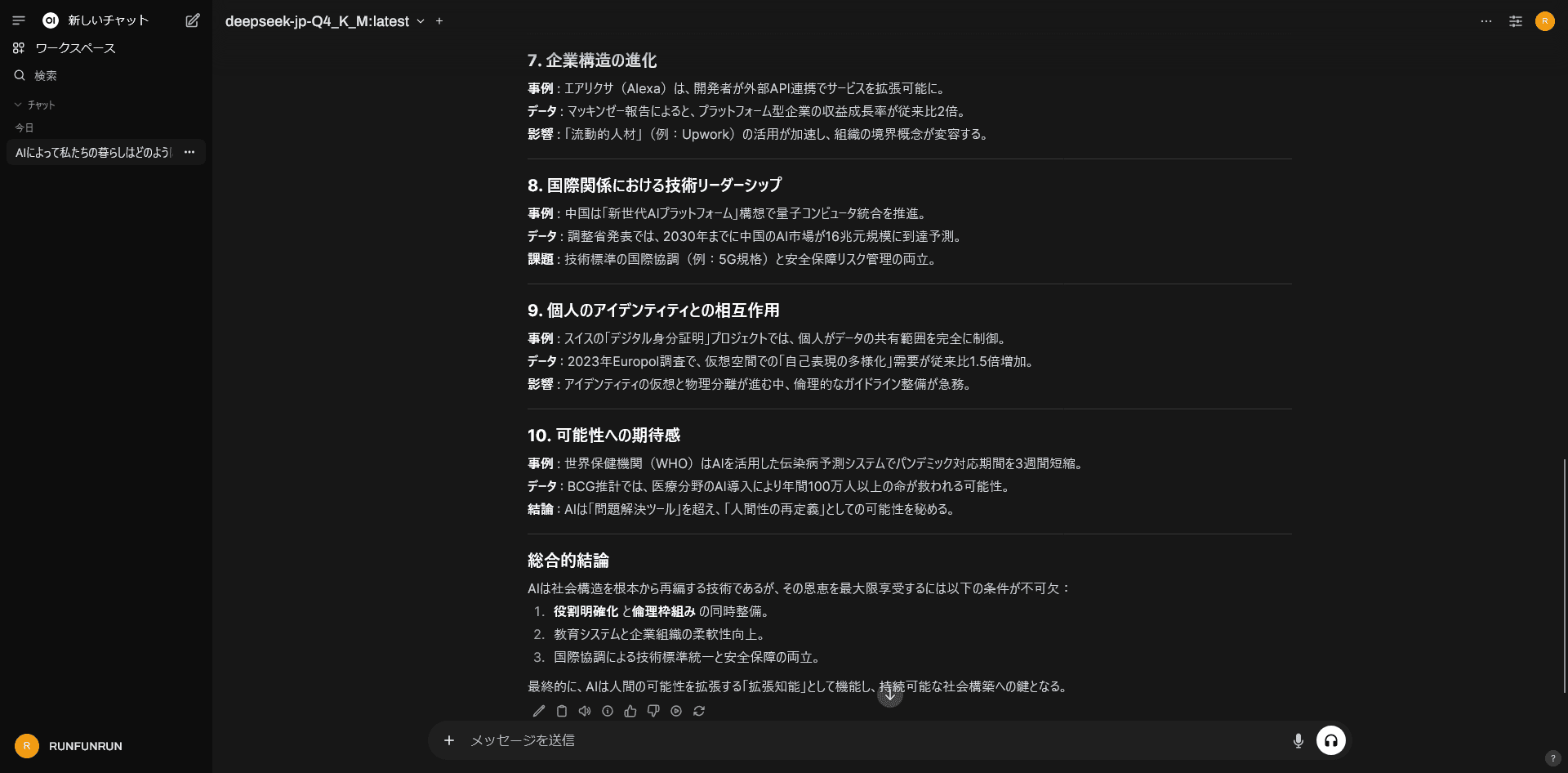Click the line mentioning BCG推計

pyautogui.click(x=770, y=486)
